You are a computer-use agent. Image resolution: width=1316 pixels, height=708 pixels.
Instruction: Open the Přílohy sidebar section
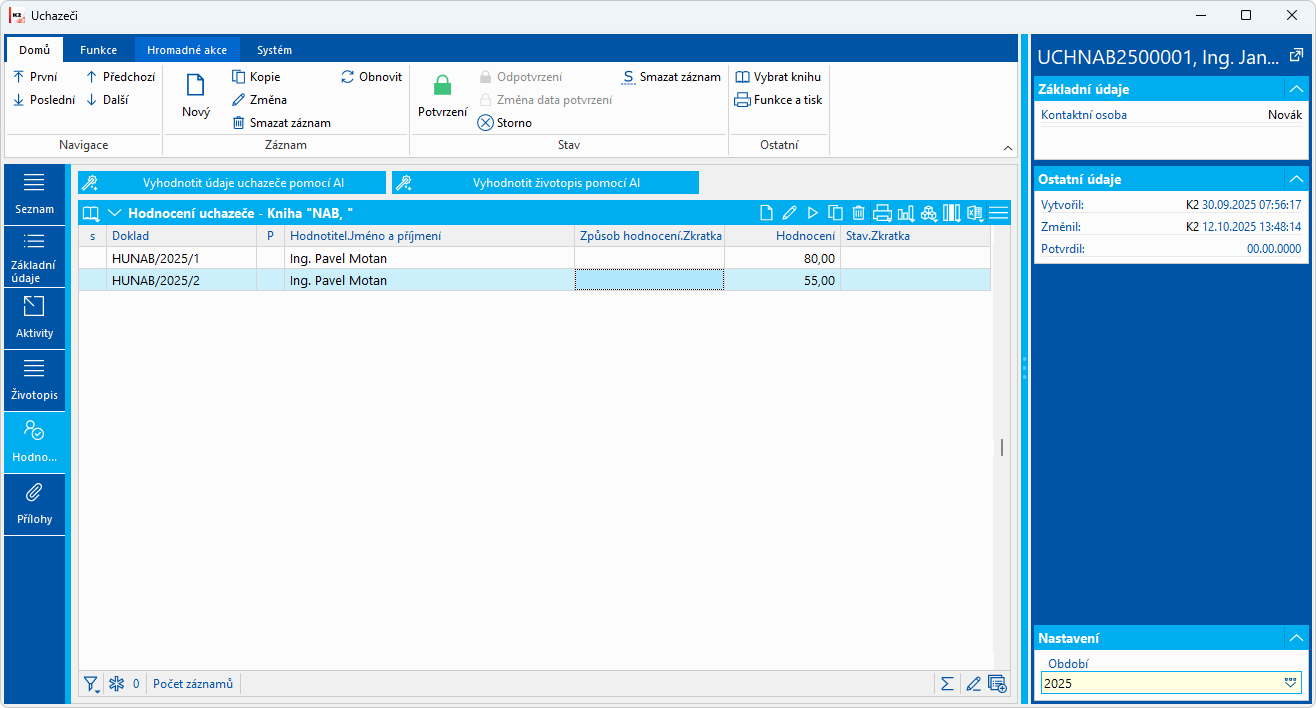pos(34,504)
